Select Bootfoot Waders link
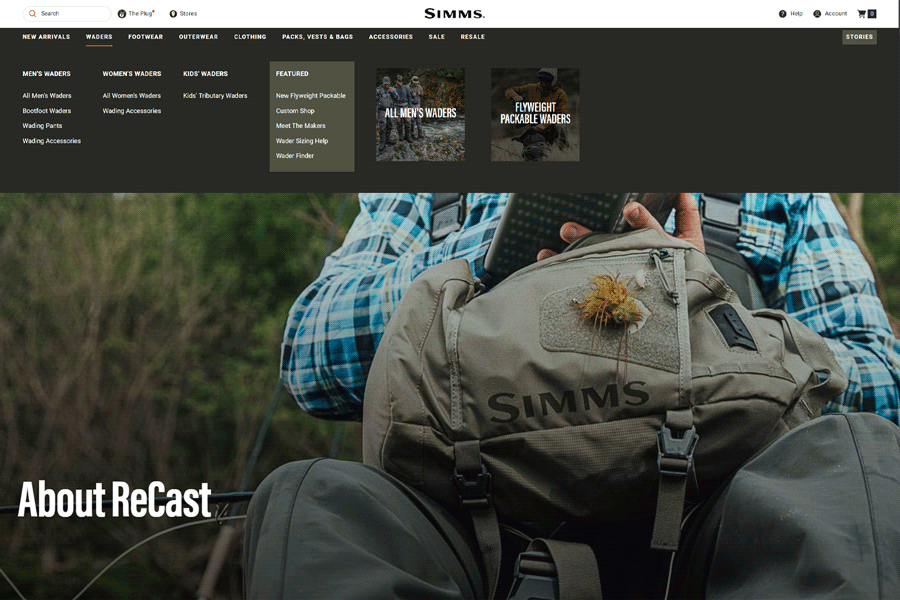 click(46, 111)
